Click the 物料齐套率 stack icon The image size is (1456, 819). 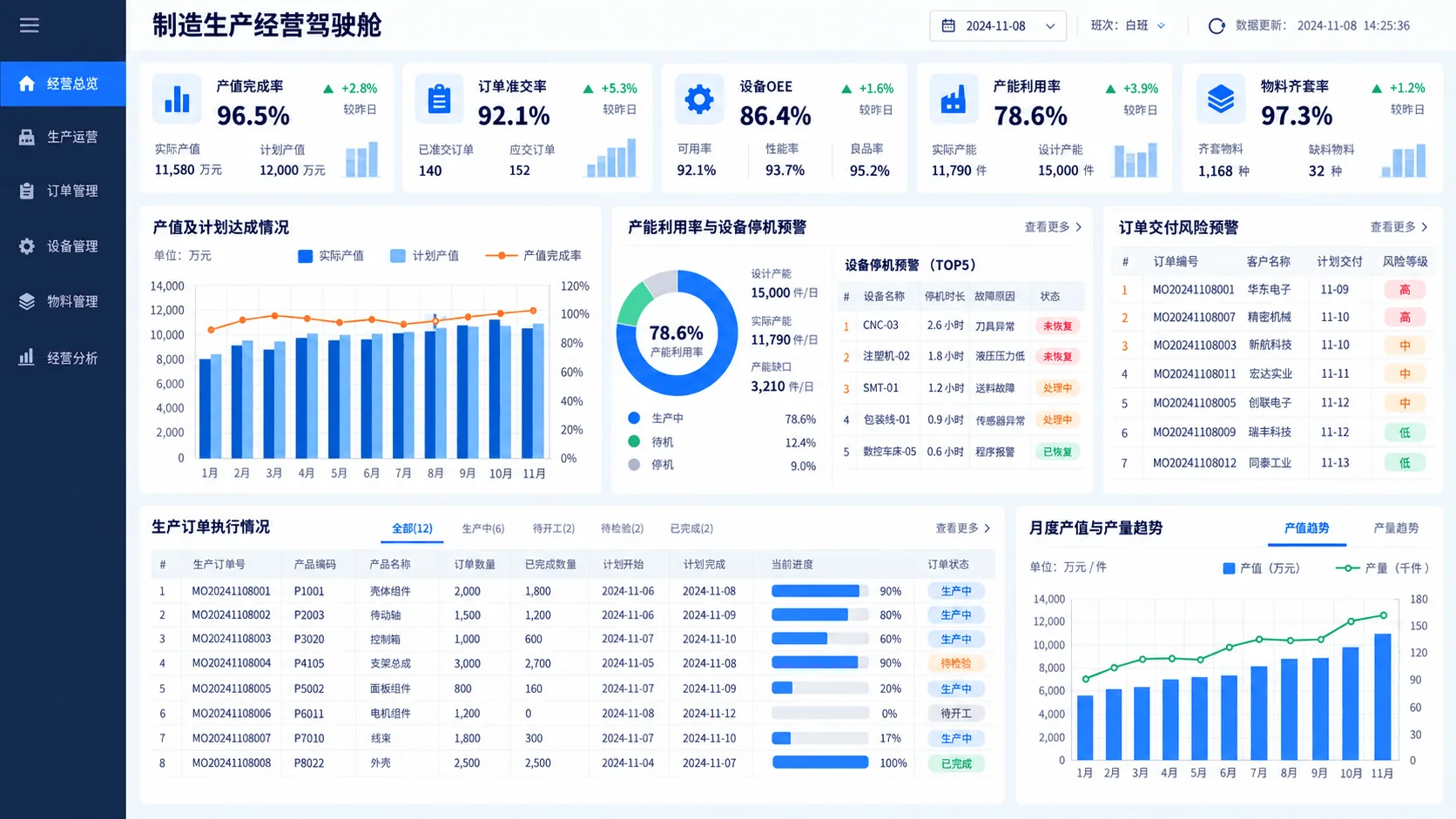click(x=1220, y=99)
